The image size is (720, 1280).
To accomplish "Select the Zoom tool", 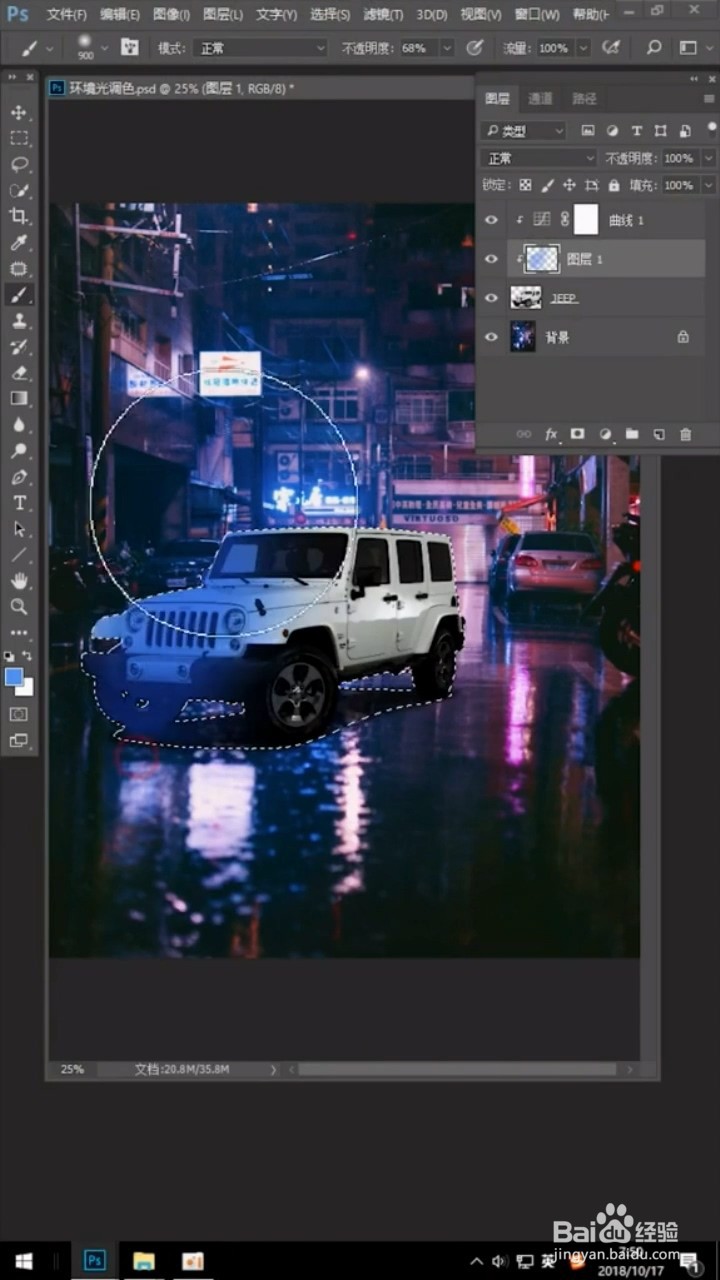I will pyautogui.click(x=19, y=607).
